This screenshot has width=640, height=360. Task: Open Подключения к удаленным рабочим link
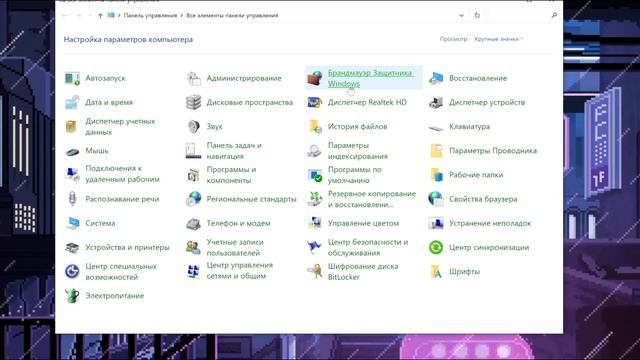(122, 173)
